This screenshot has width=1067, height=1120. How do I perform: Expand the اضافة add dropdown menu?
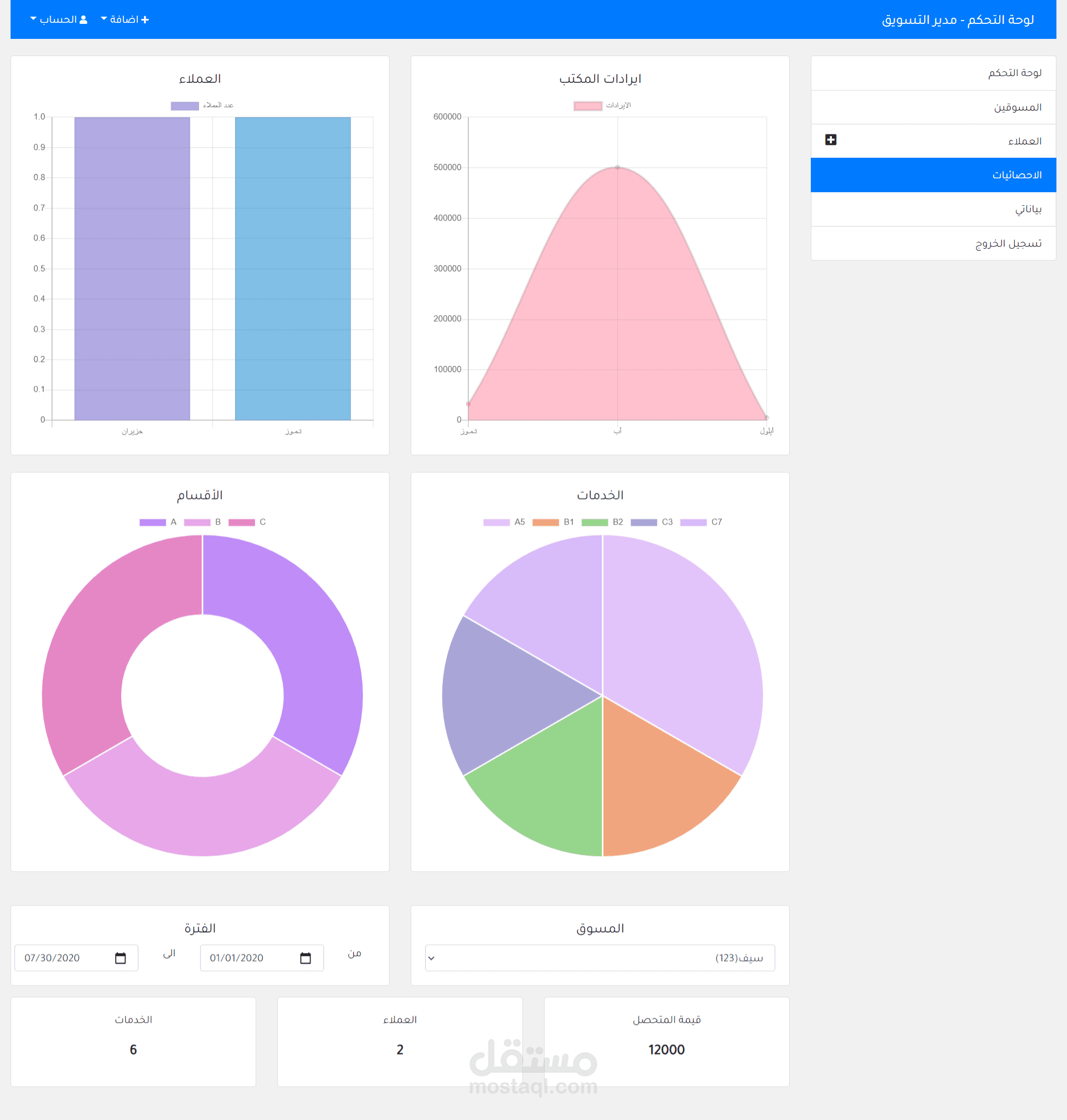124,20
